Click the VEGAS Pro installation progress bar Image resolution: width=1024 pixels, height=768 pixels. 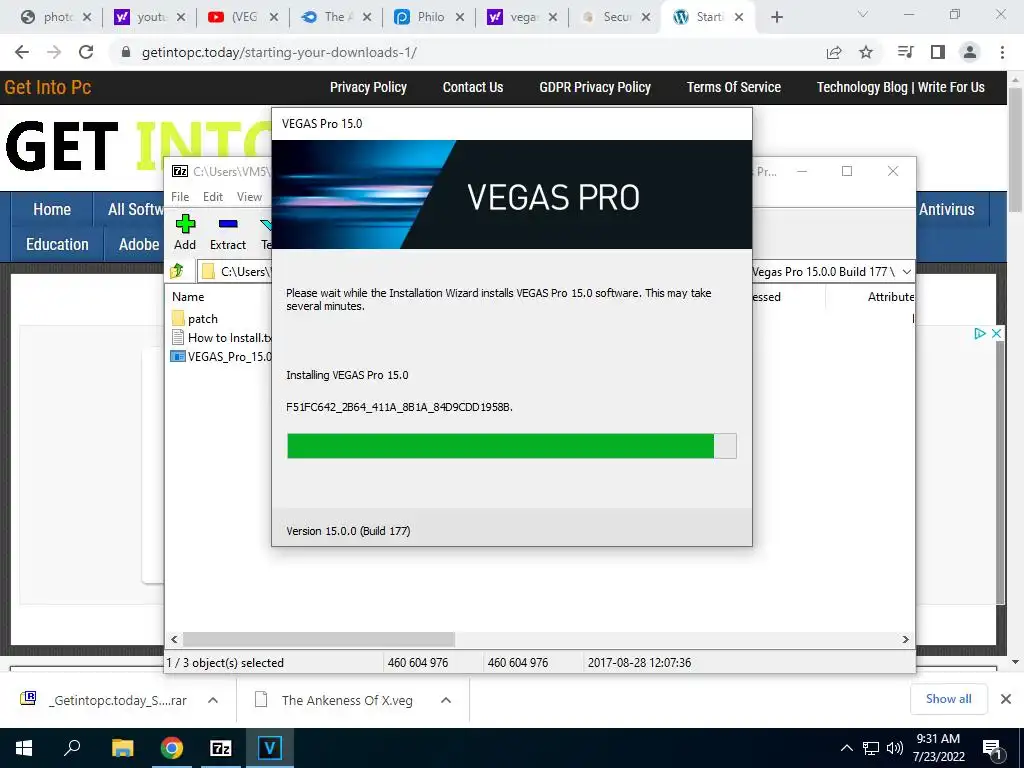click(511, 446)
